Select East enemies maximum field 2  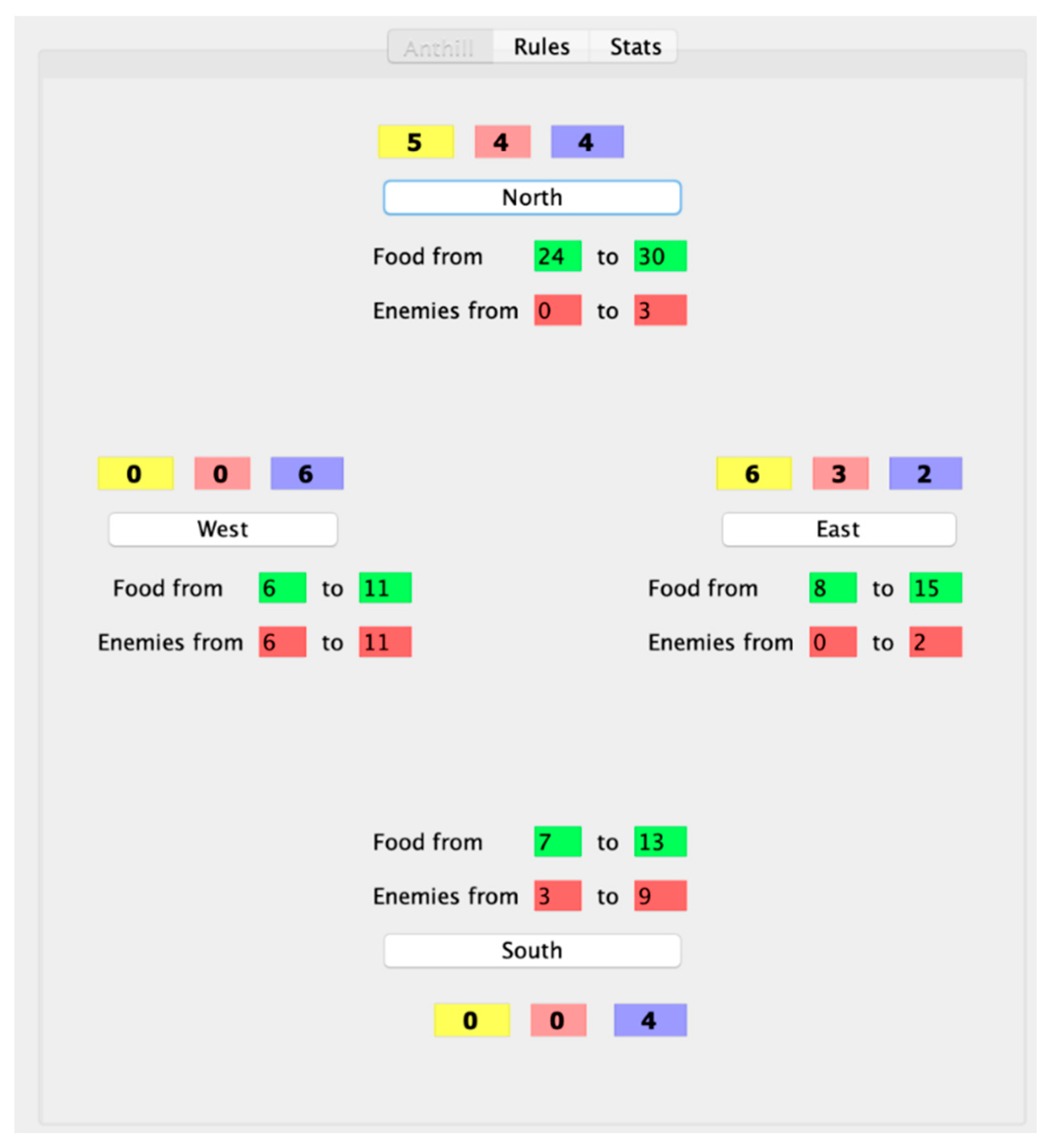click(x=935, y=642)
